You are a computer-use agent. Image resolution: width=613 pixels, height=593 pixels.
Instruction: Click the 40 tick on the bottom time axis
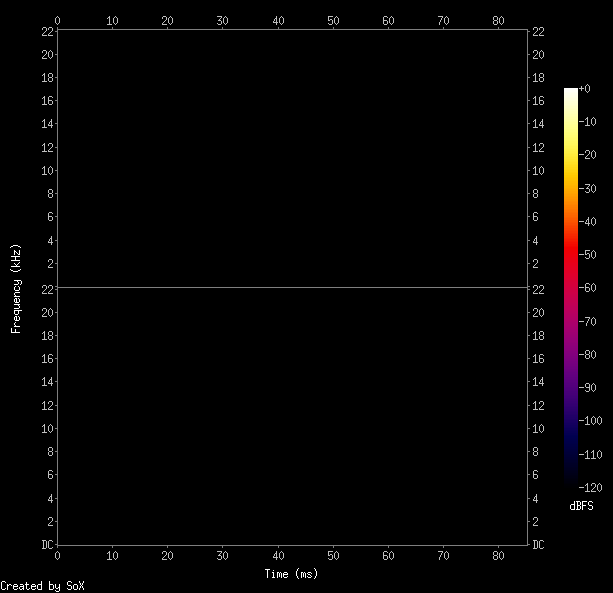click(x=278, y=555)
